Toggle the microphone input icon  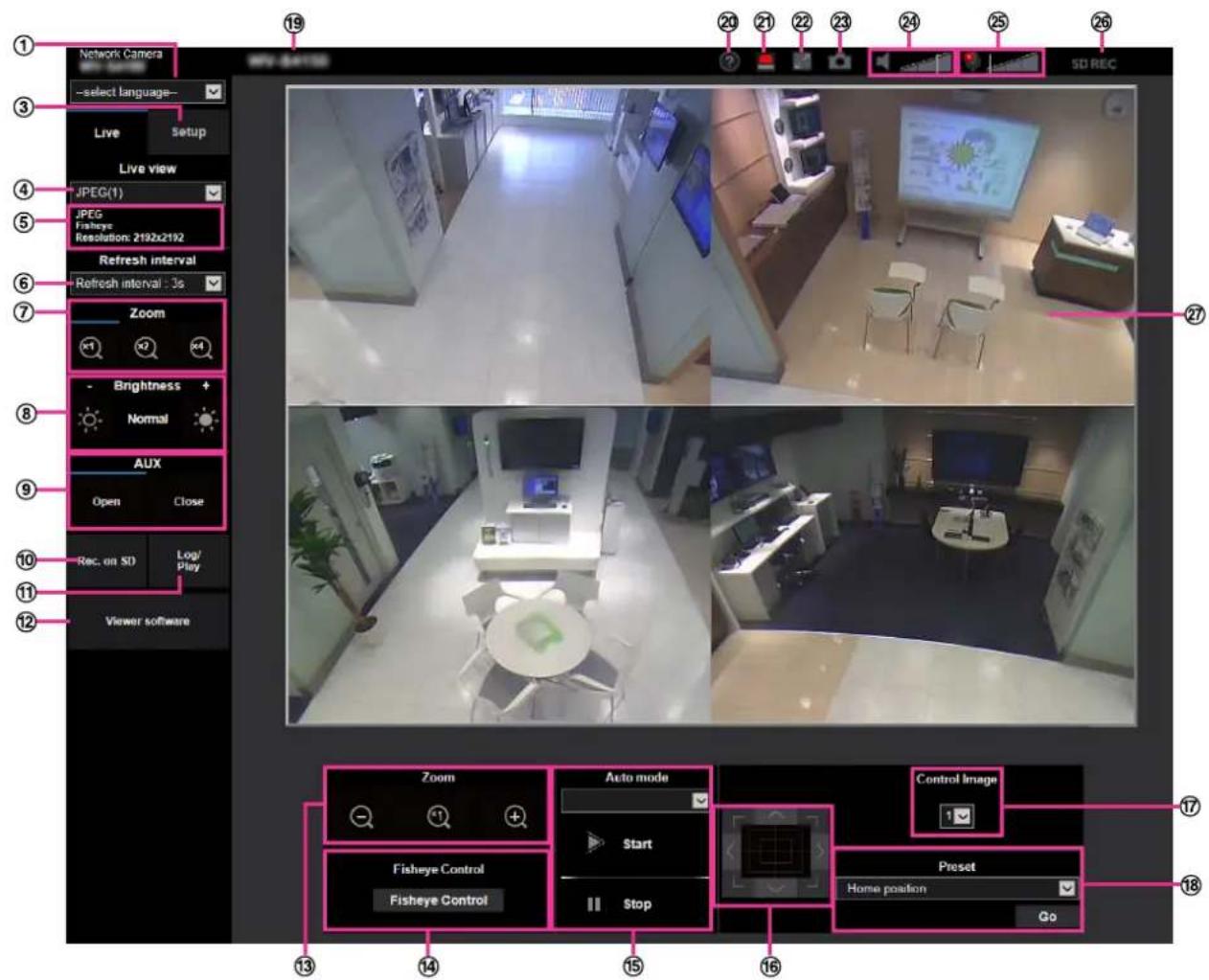972,62
